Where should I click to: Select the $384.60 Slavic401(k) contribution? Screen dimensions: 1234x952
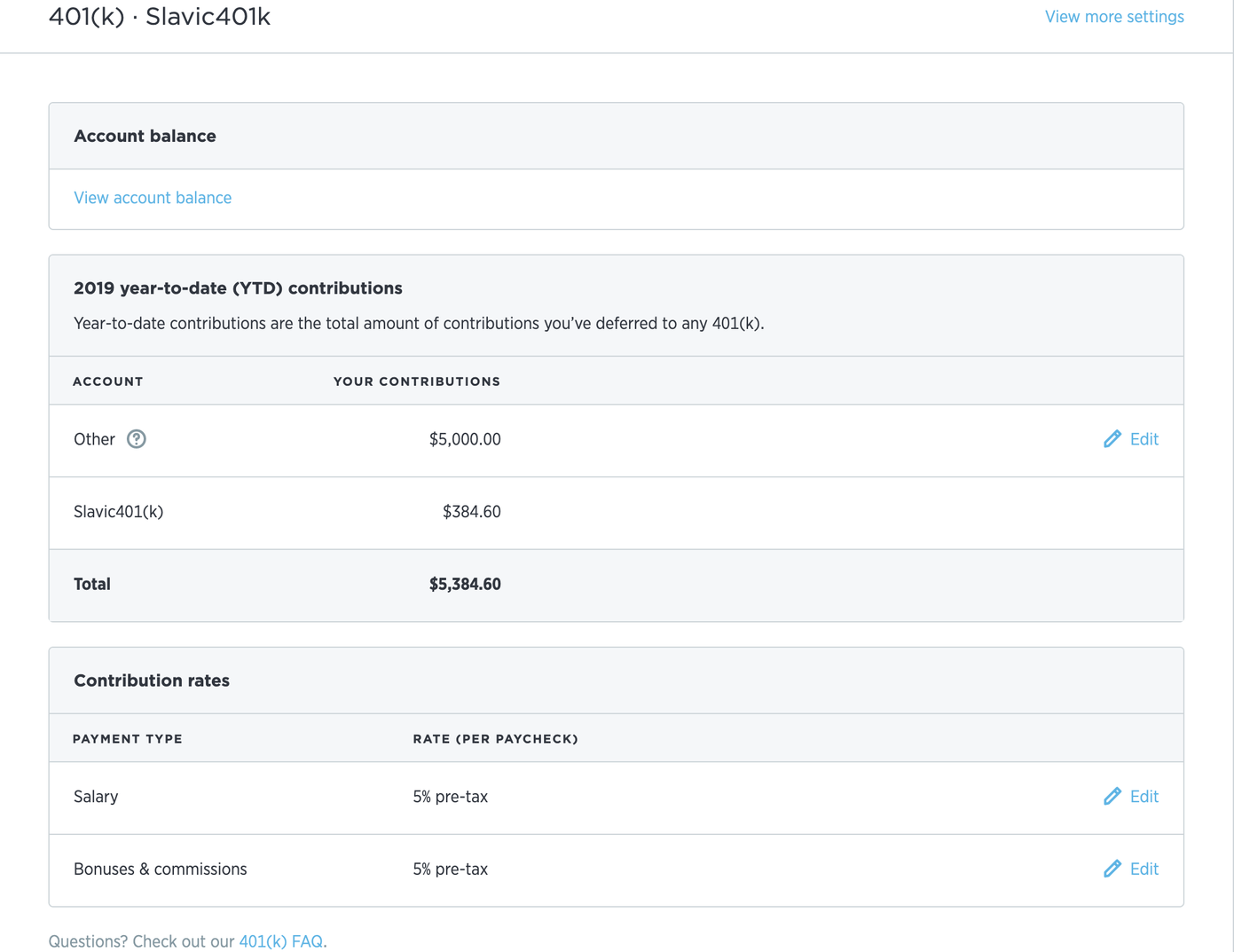(x=472, y=512)
